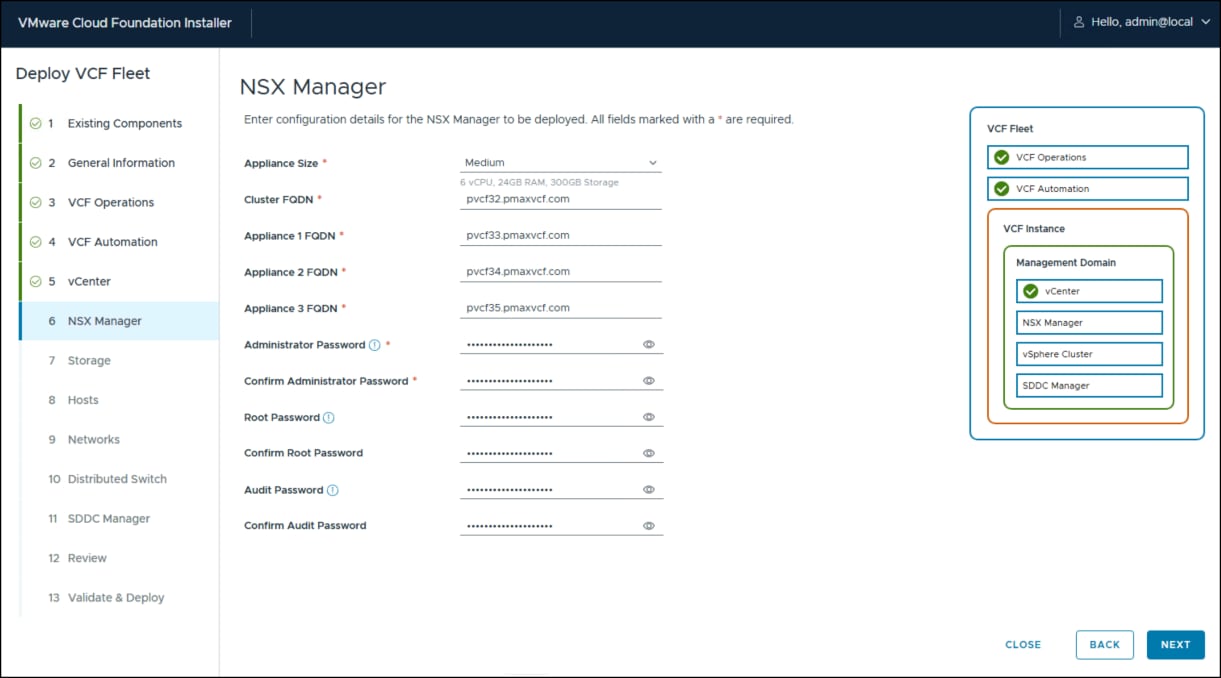
Task: Show the Audit Password using eye icon
Action: [x=648, y=490]
